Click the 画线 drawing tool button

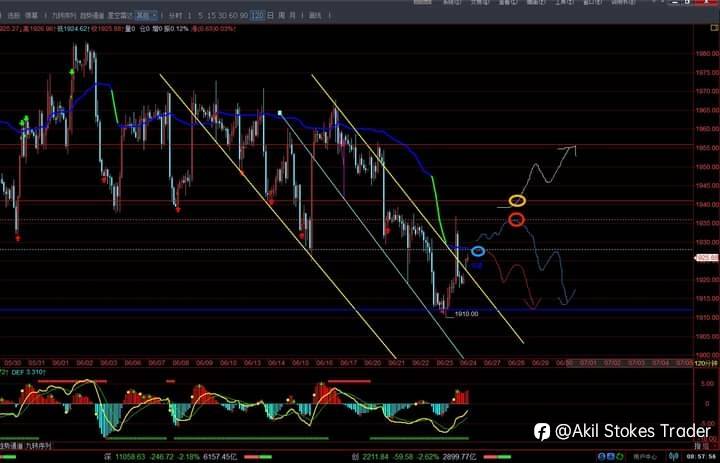[315, 15]
